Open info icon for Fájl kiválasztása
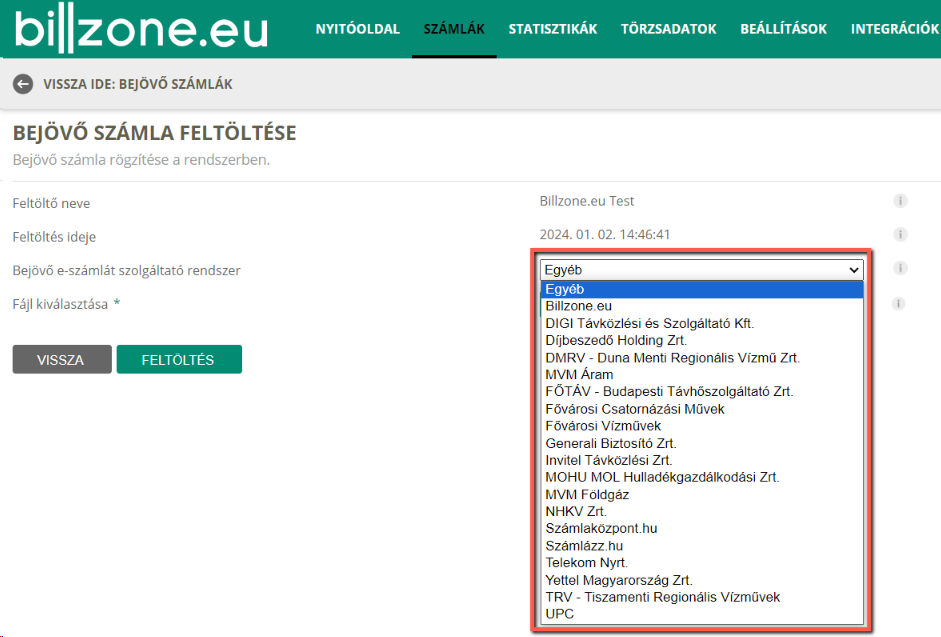This screenshot has height=637, width=941. click(x=898, y=304)
